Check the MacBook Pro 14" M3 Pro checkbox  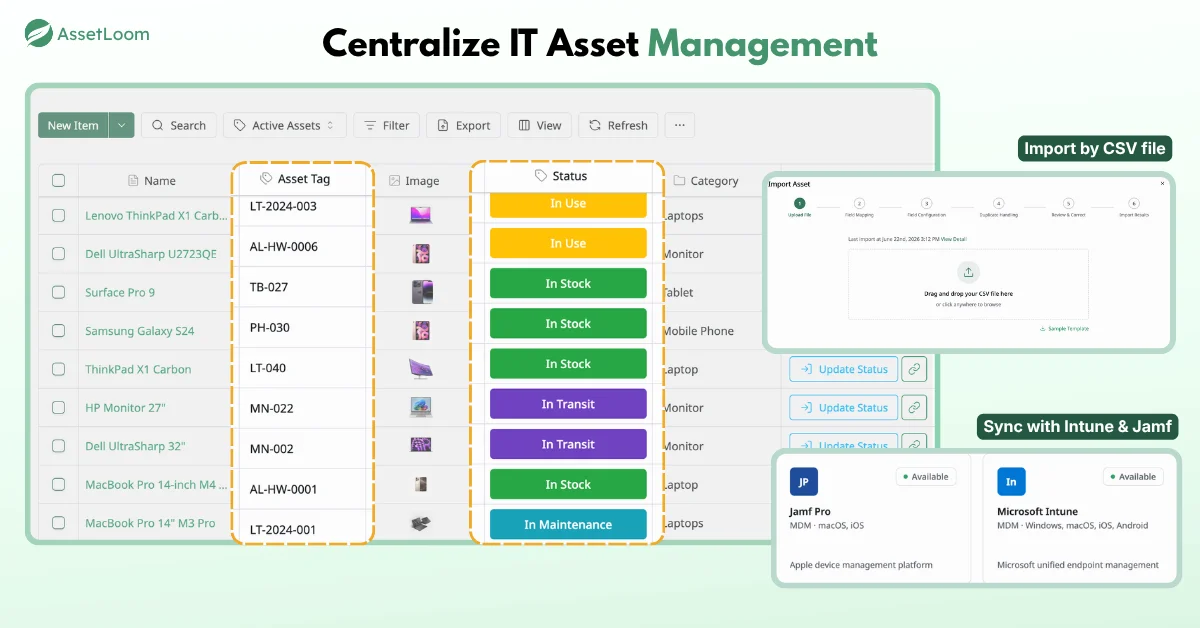coord(58,523)
